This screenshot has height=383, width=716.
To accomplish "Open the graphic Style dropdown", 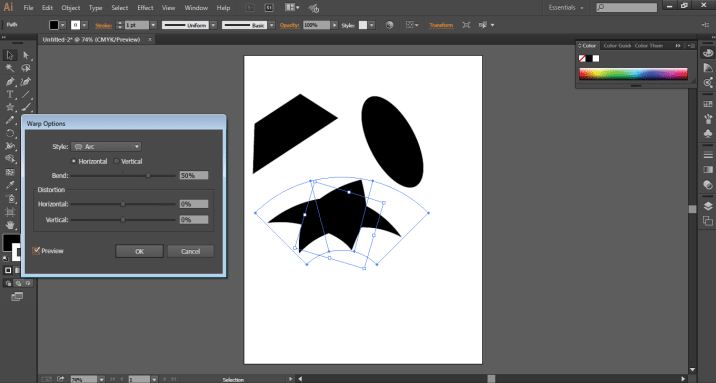I will pyautogui.click(x=372, y=26).
